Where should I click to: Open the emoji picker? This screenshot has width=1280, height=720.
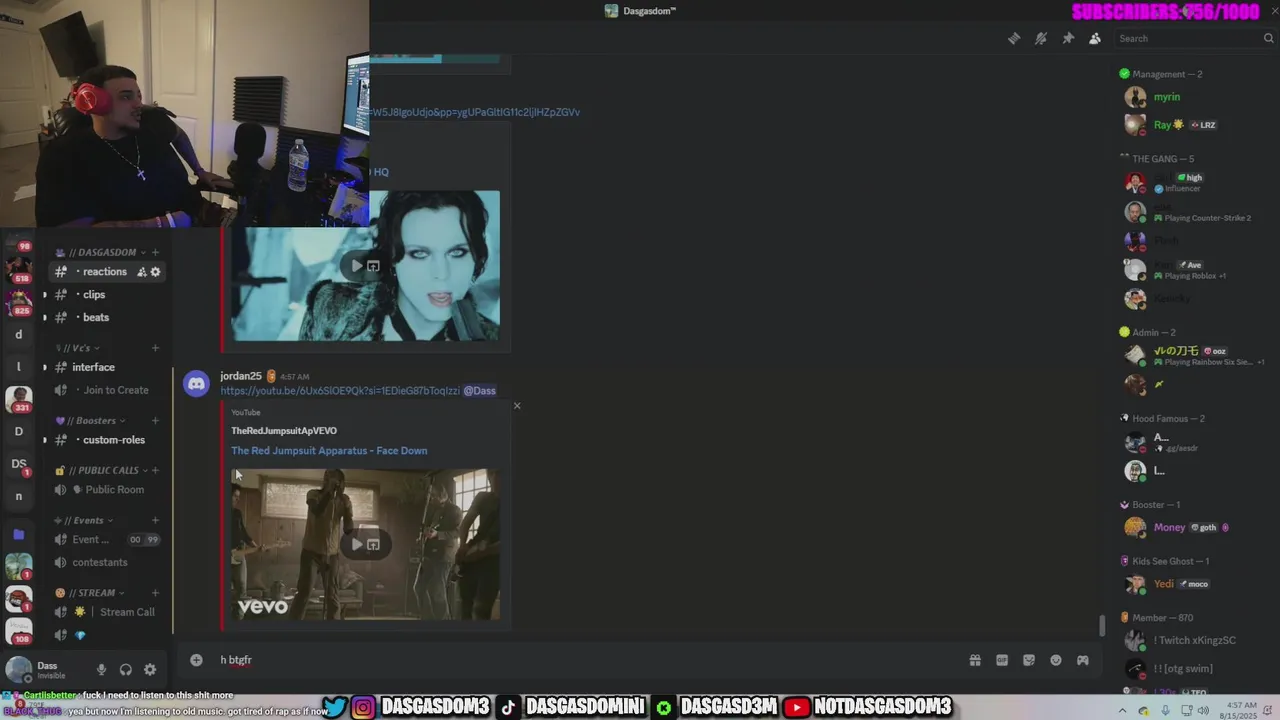coord(1056,660)
